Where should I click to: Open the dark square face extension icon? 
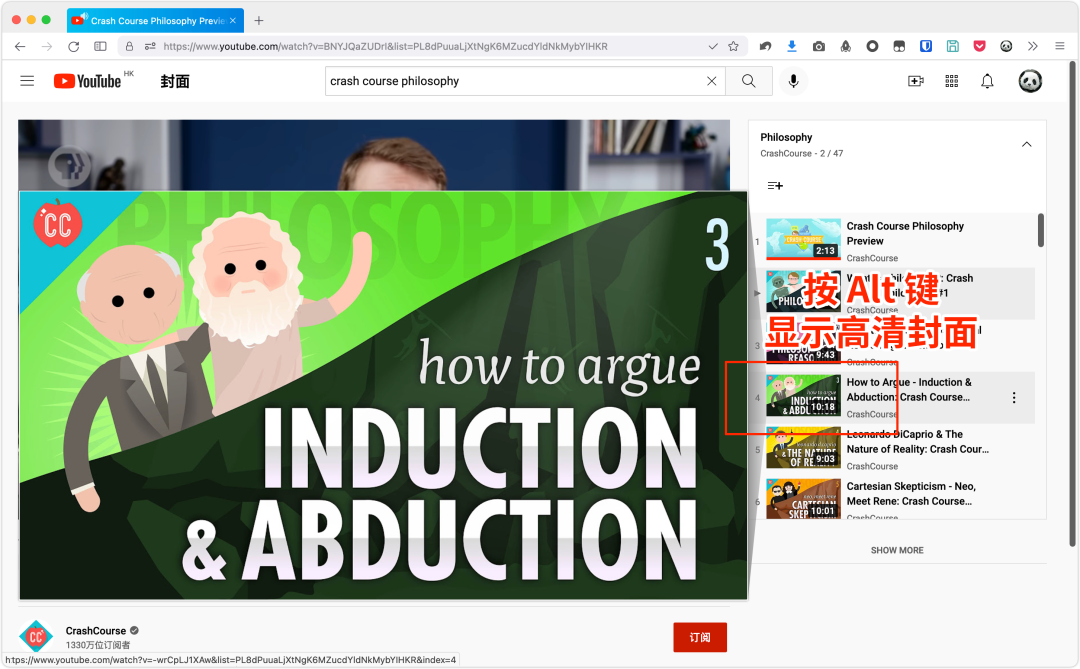[x=899, y=46]
